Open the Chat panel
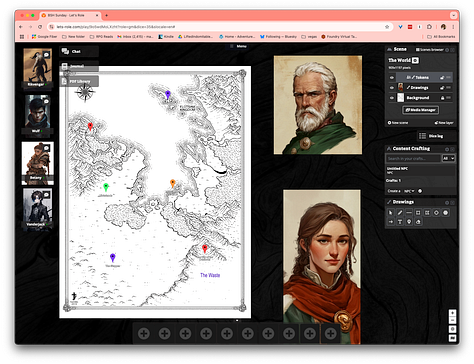 pos(79,51)
